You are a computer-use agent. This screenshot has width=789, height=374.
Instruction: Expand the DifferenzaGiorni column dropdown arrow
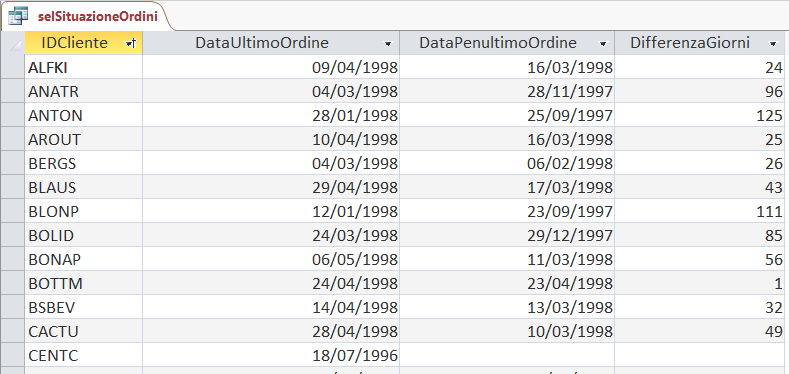click(x=773, y=44)
